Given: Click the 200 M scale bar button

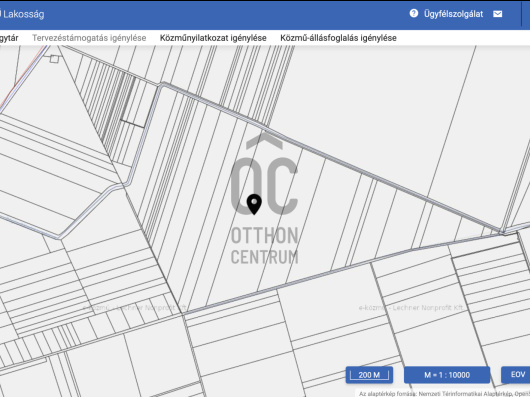Looking at the screenshot, I should pyautogui.click(x=369, y=375).
